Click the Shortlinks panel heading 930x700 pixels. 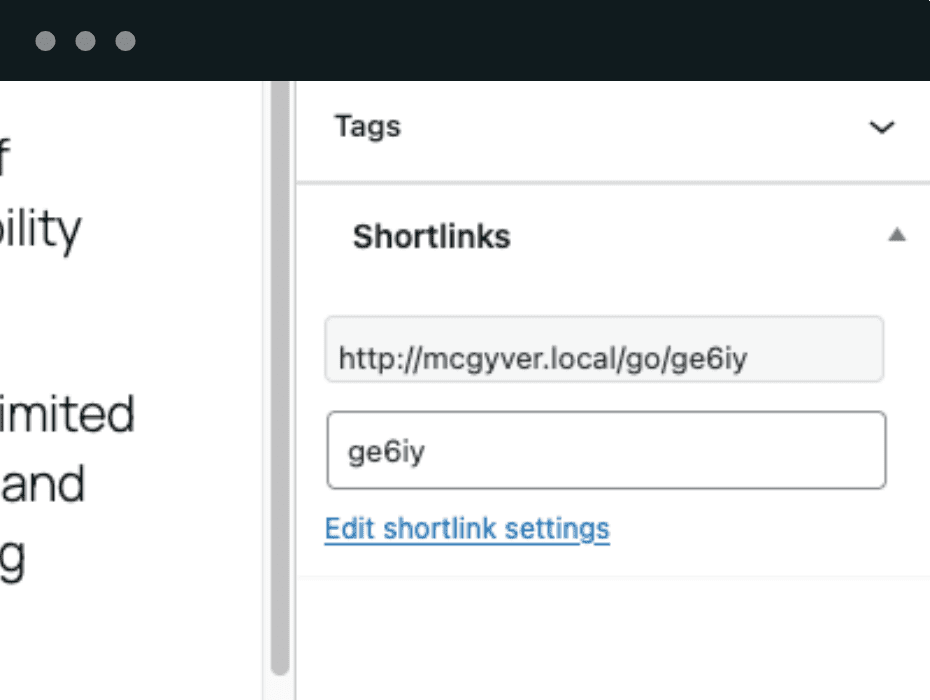pyautogui.click(x=431, y=237)
